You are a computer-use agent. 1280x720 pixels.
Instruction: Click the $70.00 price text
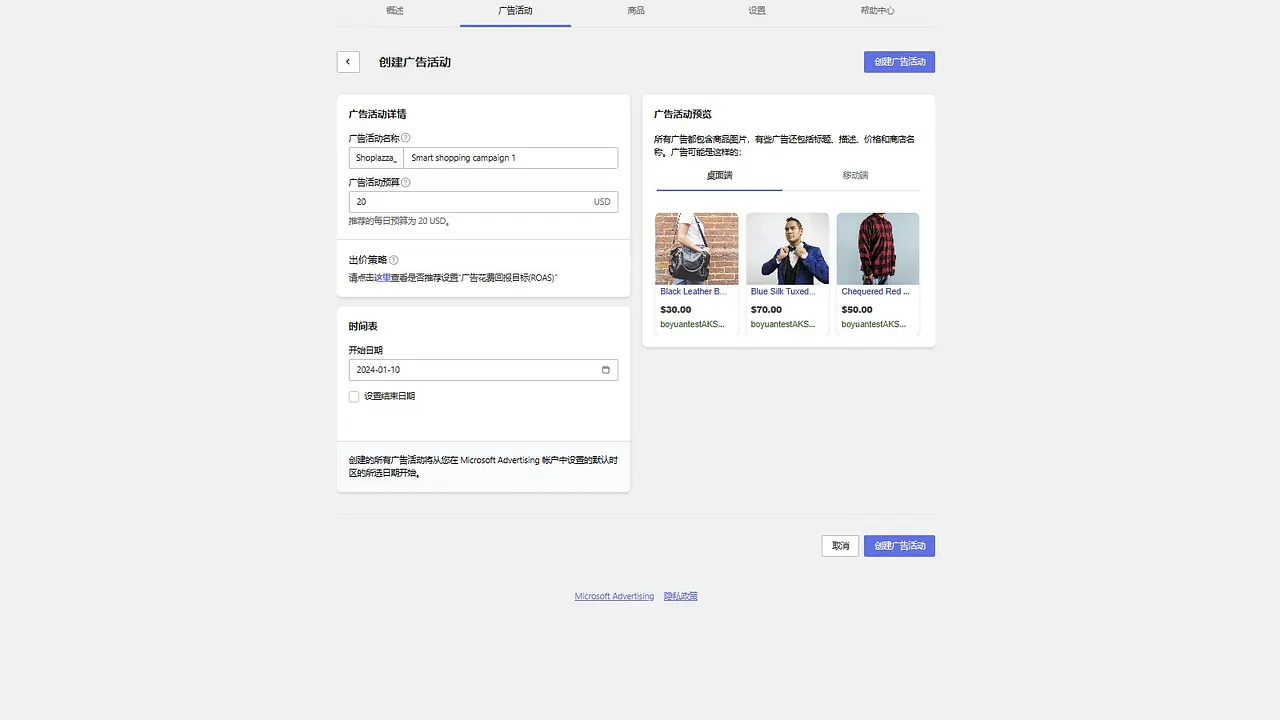pos(766,310)
